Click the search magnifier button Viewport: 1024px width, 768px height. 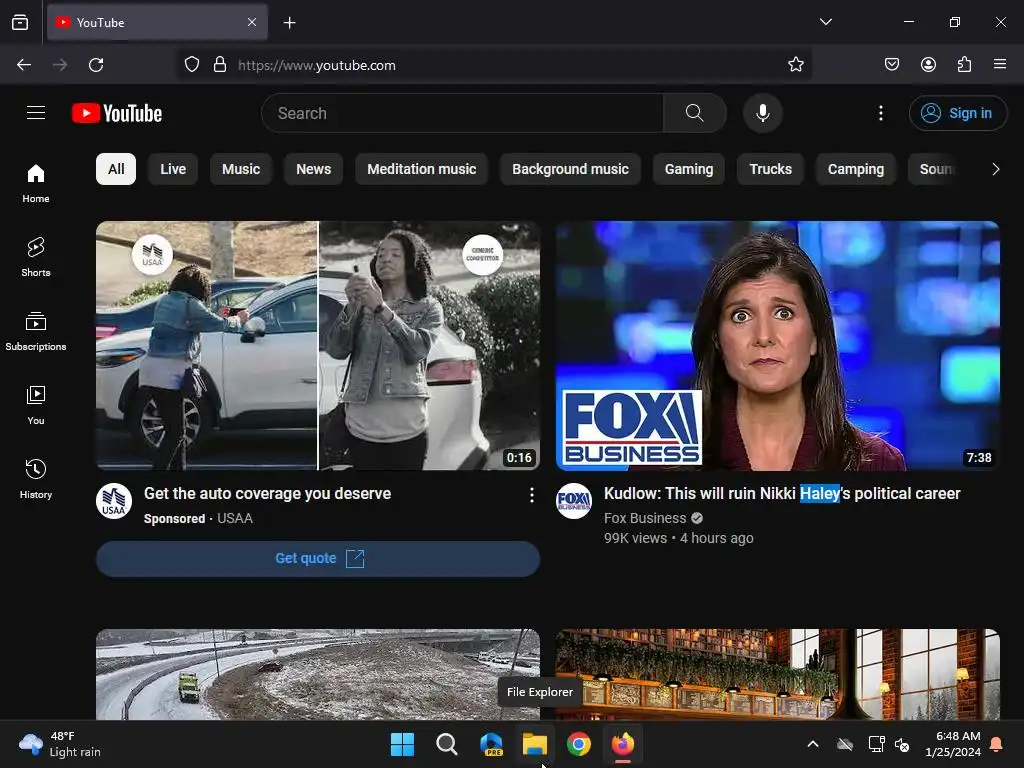click(694, 113)
